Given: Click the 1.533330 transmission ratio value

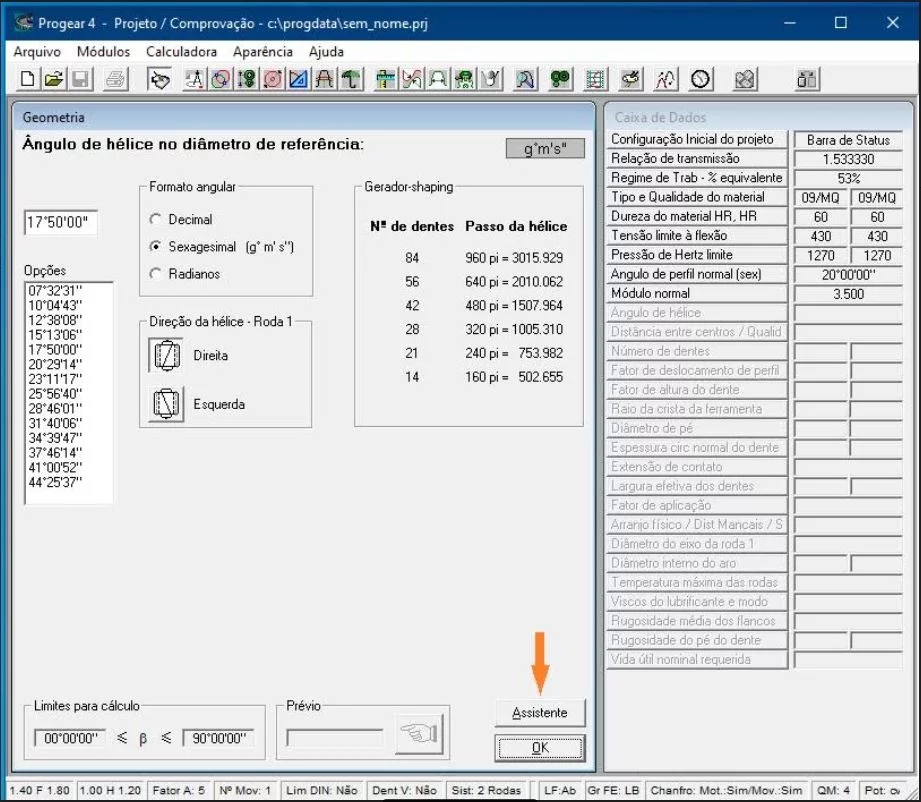Looking at the screenshot, I should tap(848, 159).
